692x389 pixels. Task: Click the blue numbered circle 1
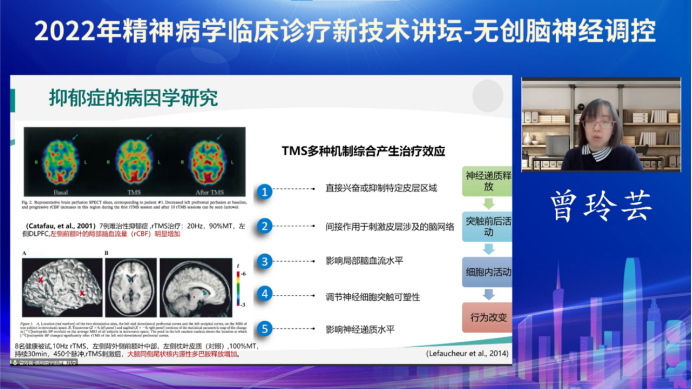coord(265,192)
